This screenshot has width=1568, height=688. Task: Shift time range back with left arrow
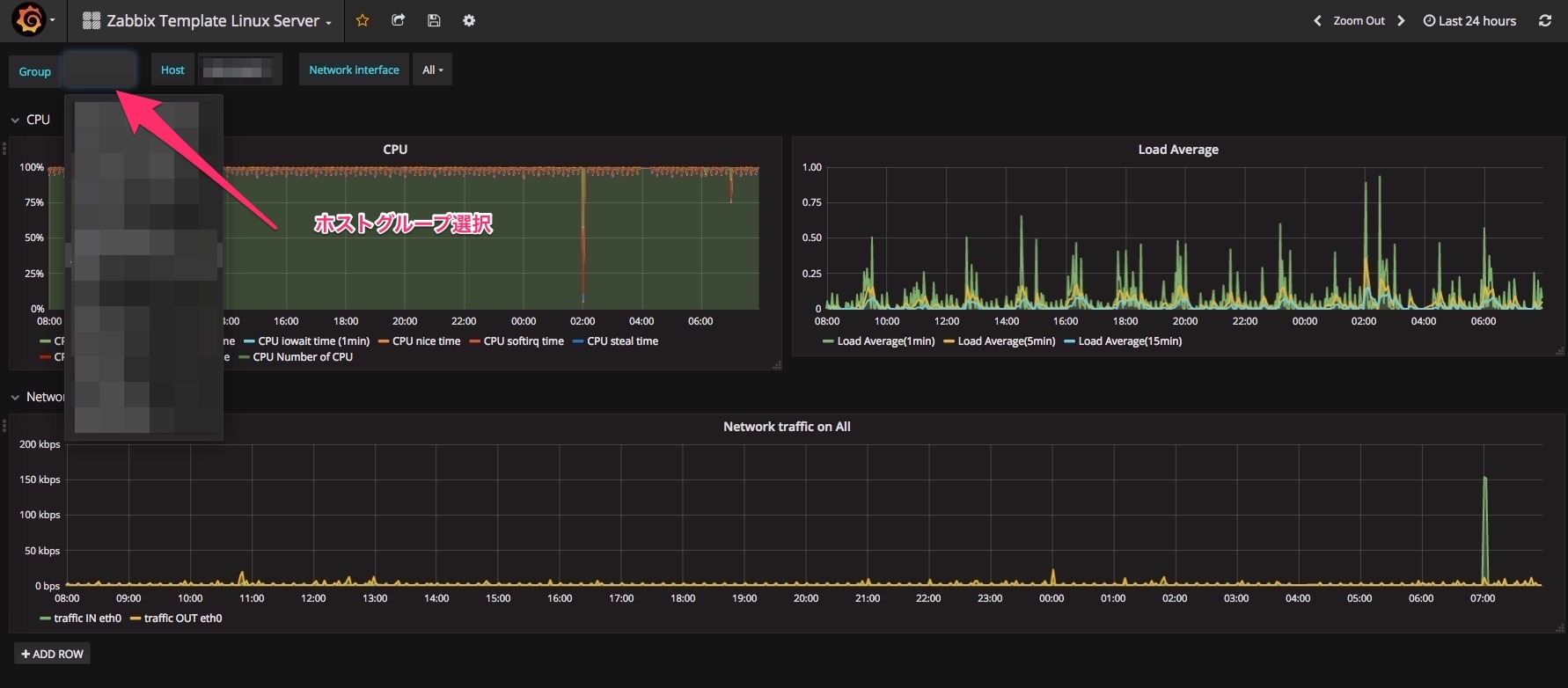coord(1317,20)
